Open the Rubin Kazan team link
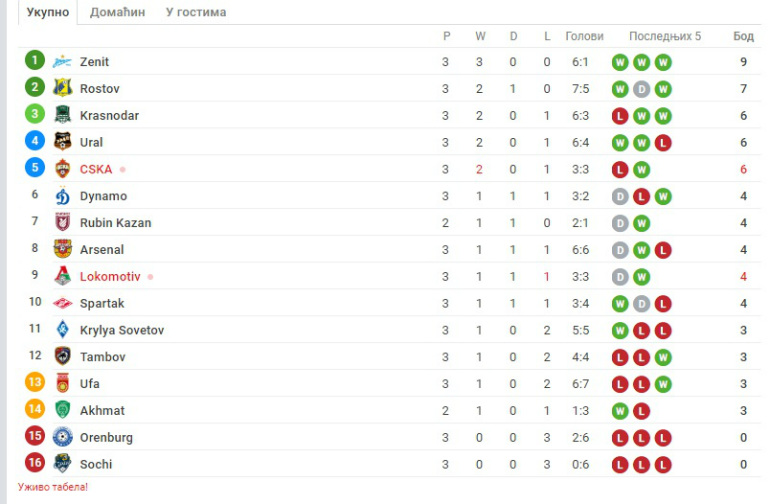The width and height of the screenshot is (770, 504). [x=115, y=223]
